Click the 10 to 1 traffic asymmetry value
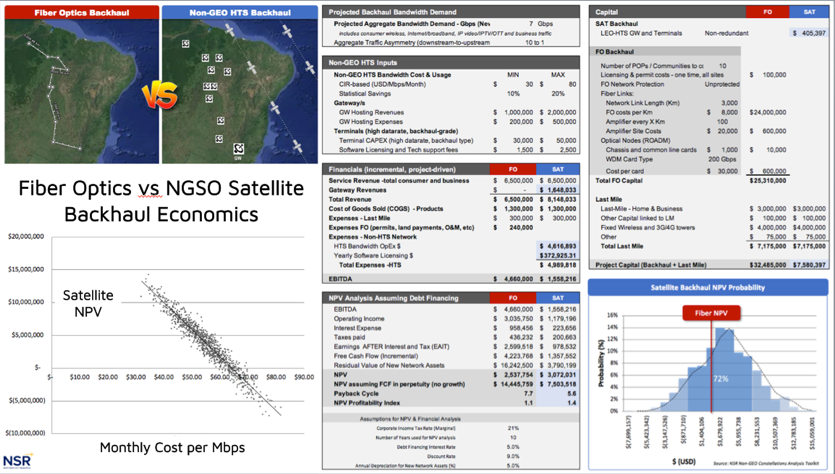Viewport: 835px width, 474px height. click(x=535, y=43)
